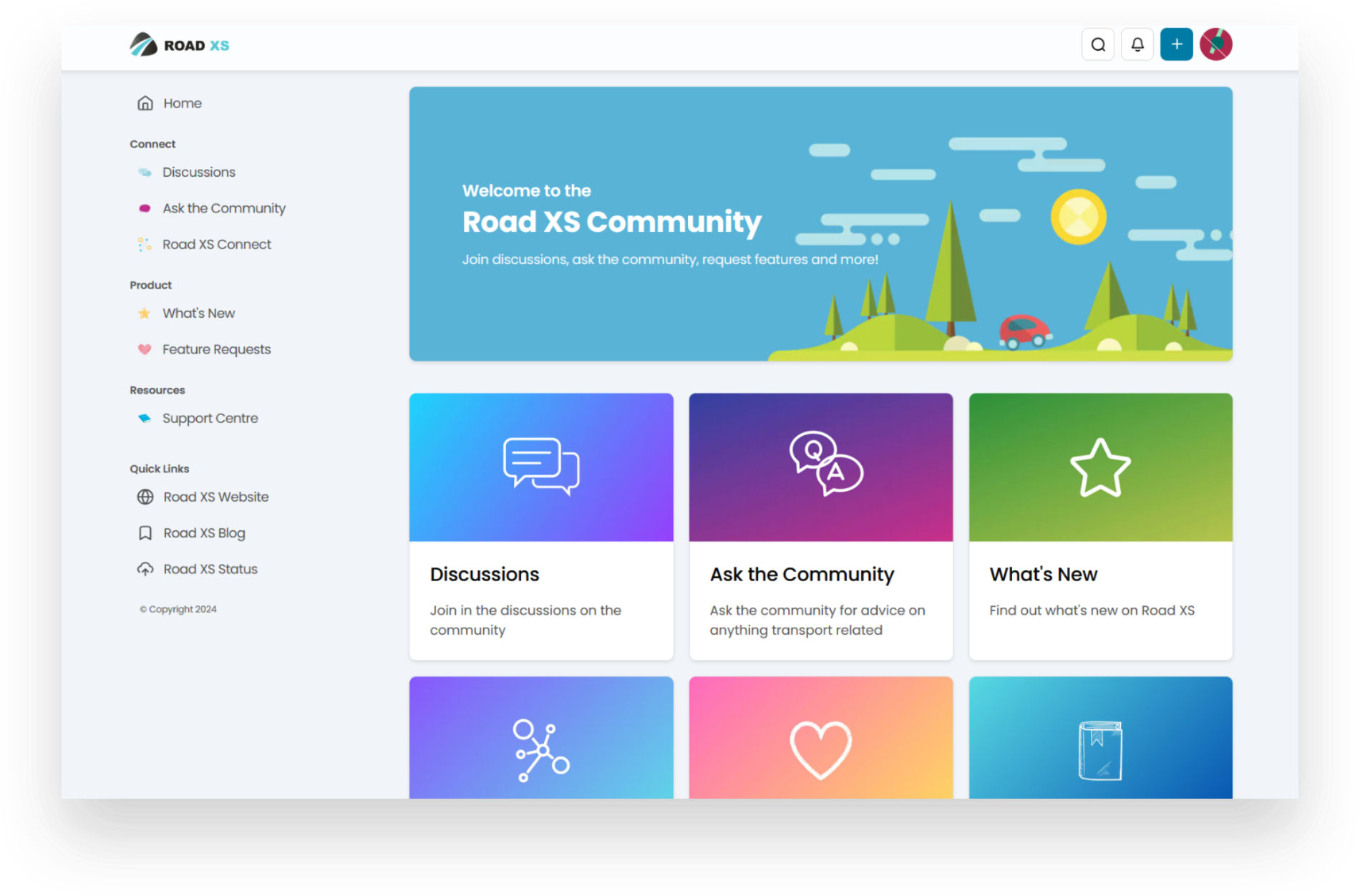Open the What's New card with the star
Image resolution: width=1360 pixels, height=896 pixels.
click(x=1100, y=526)
